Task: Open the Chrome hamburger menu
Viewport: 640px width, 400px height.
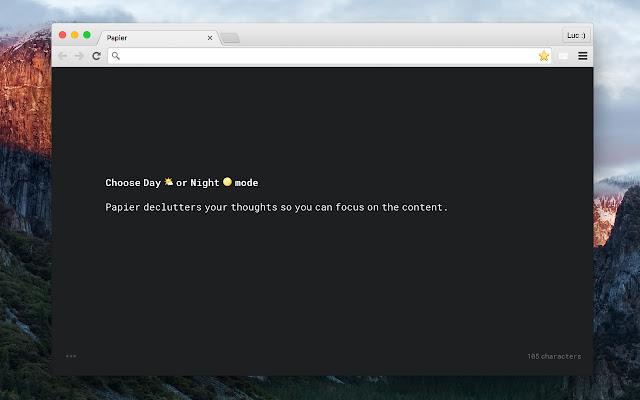Action: [x=583, y=56]
